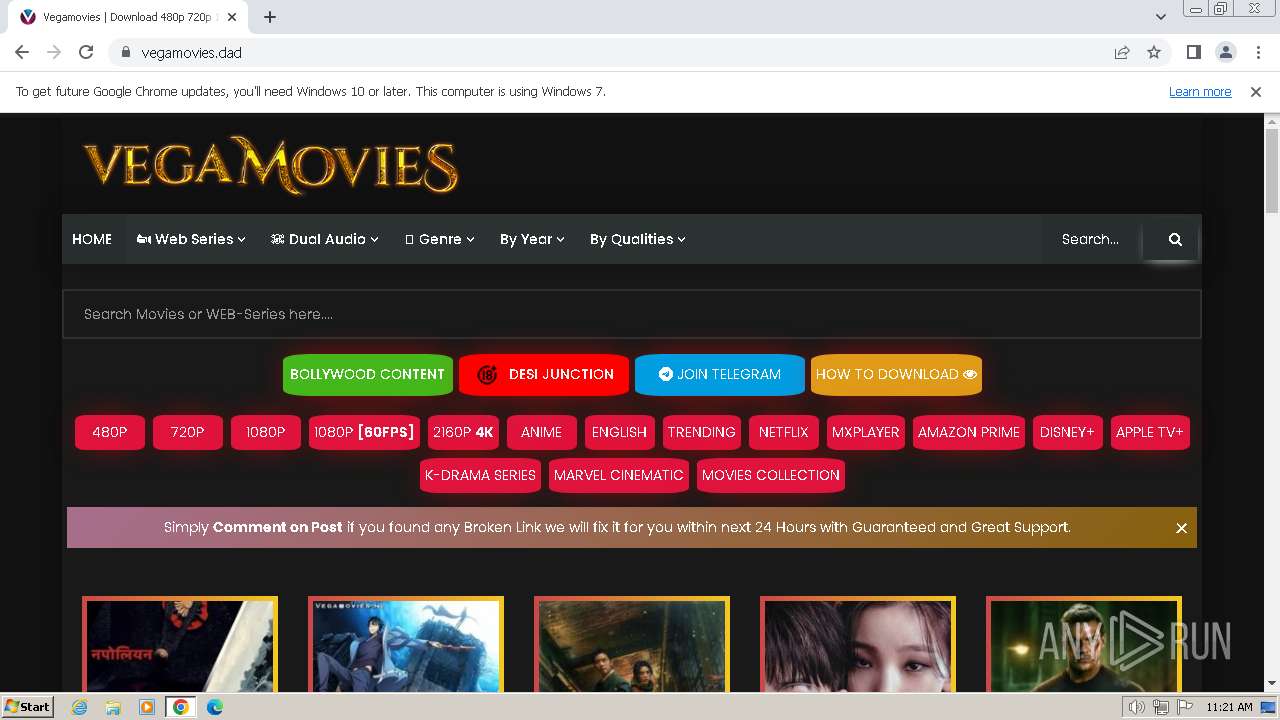The image size is (1280, 720).
Task: Click the taskbar clock showing 11:21 AM
Action: (1229, 707)
